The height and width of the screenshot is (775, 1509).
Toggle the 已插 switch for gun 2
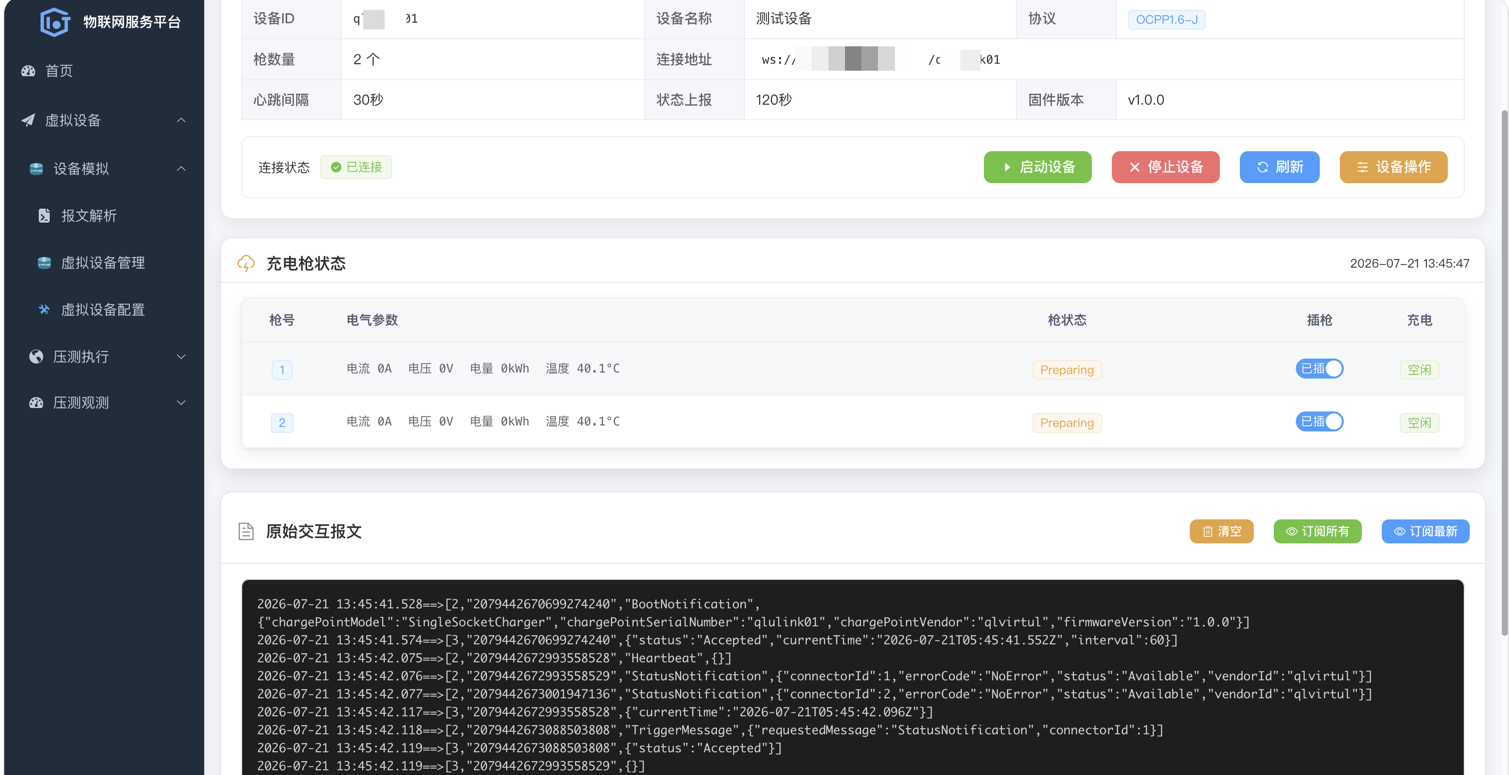tap(1319, 422)
